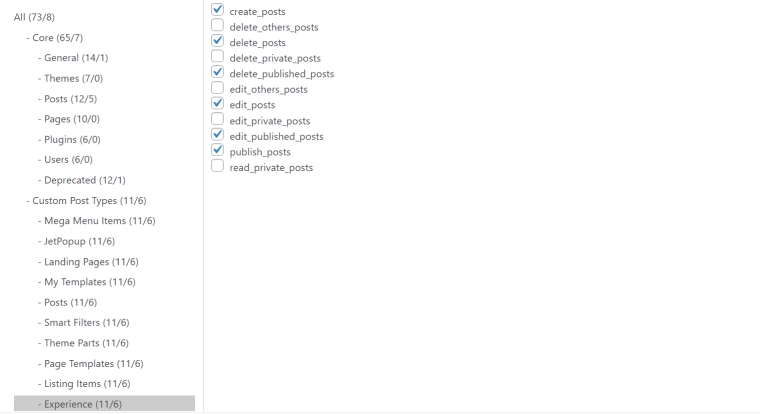The height and width of the screenshot is (414, 760).
Task: Click the delete_published_posts label text
Action: (x=282, y=74)
